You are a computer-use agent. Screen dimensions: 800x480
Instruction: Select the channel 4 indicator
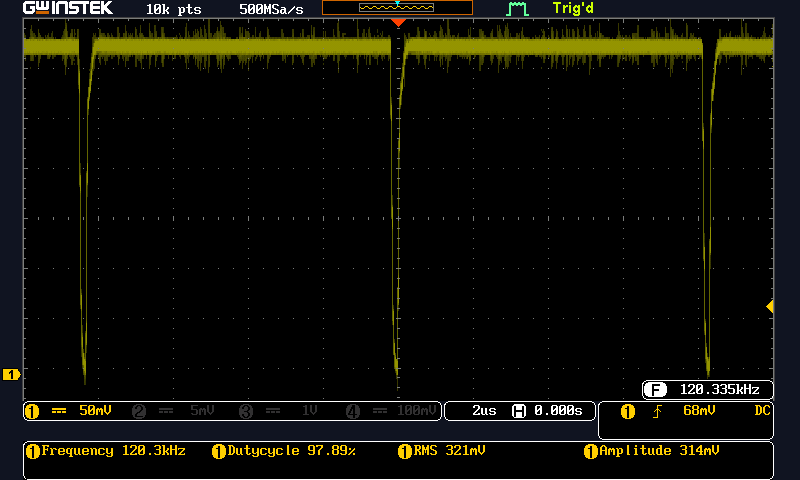[x=353, y=411]
